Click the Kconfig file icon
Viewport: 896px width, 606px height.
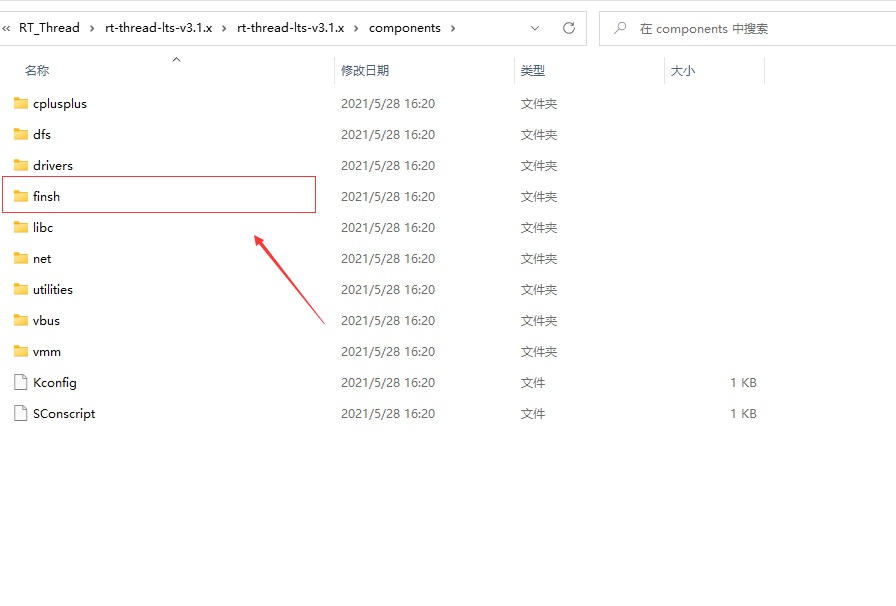[21, 382]
